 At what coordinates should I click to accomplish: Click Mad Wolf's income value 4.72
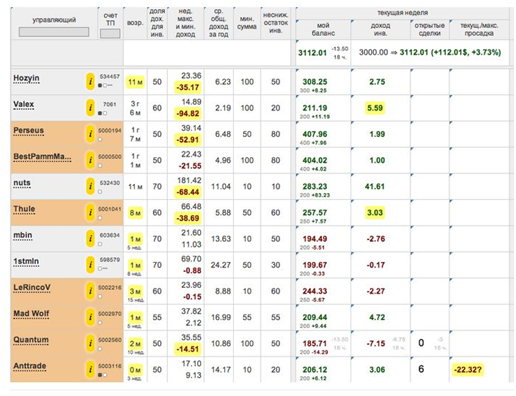click(x=377, y=317)
